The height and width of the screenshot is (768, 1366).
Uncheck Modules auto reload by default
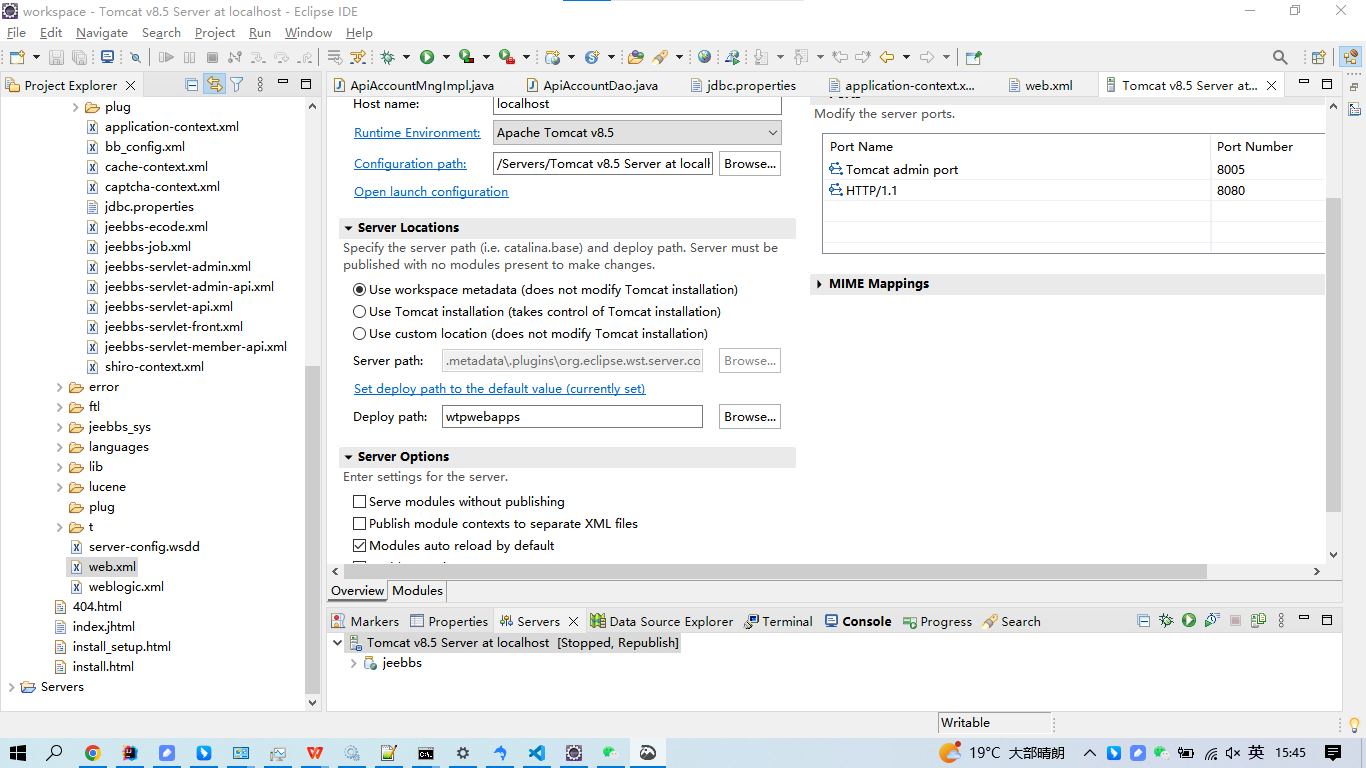click(360, 546)
